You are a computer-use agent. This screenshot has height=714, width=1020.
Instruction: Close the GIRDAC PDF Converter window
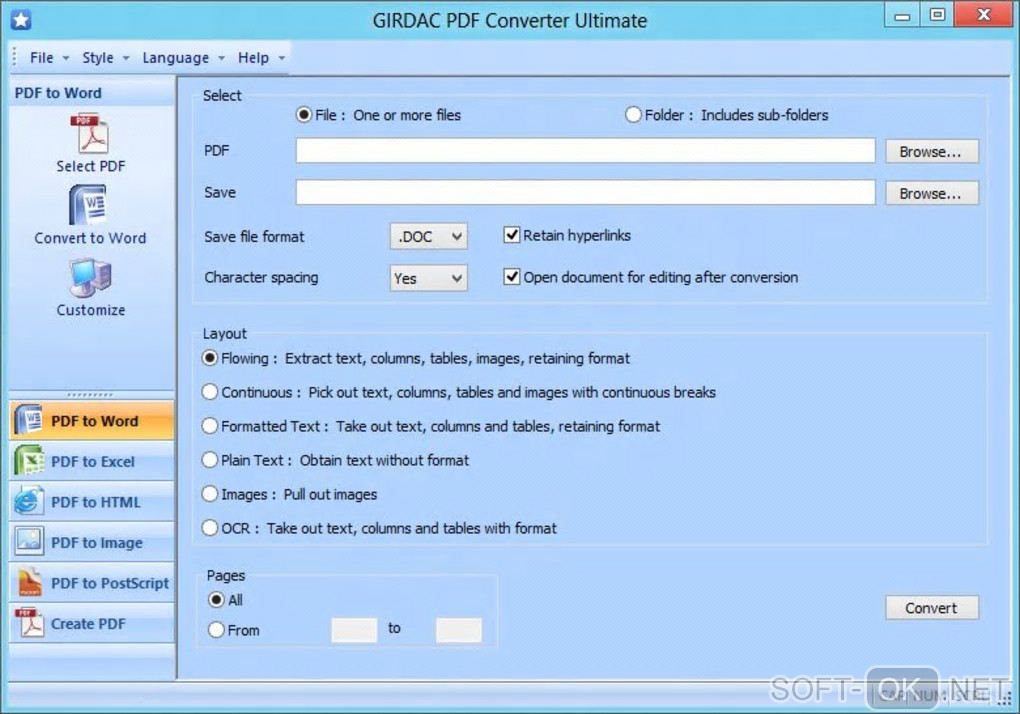[x=984, y=15]
